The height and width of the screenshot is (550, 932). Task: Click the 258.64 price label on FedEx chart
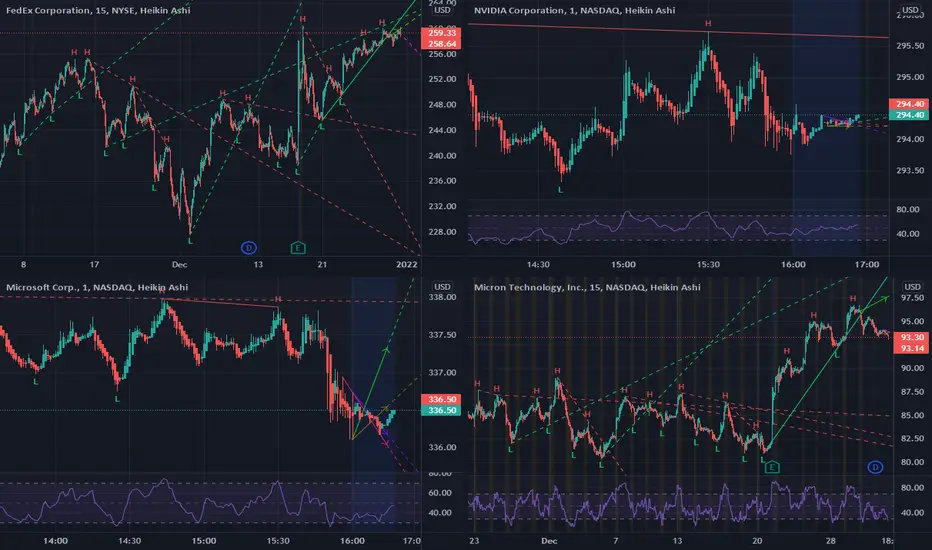[x=441, y=44]
